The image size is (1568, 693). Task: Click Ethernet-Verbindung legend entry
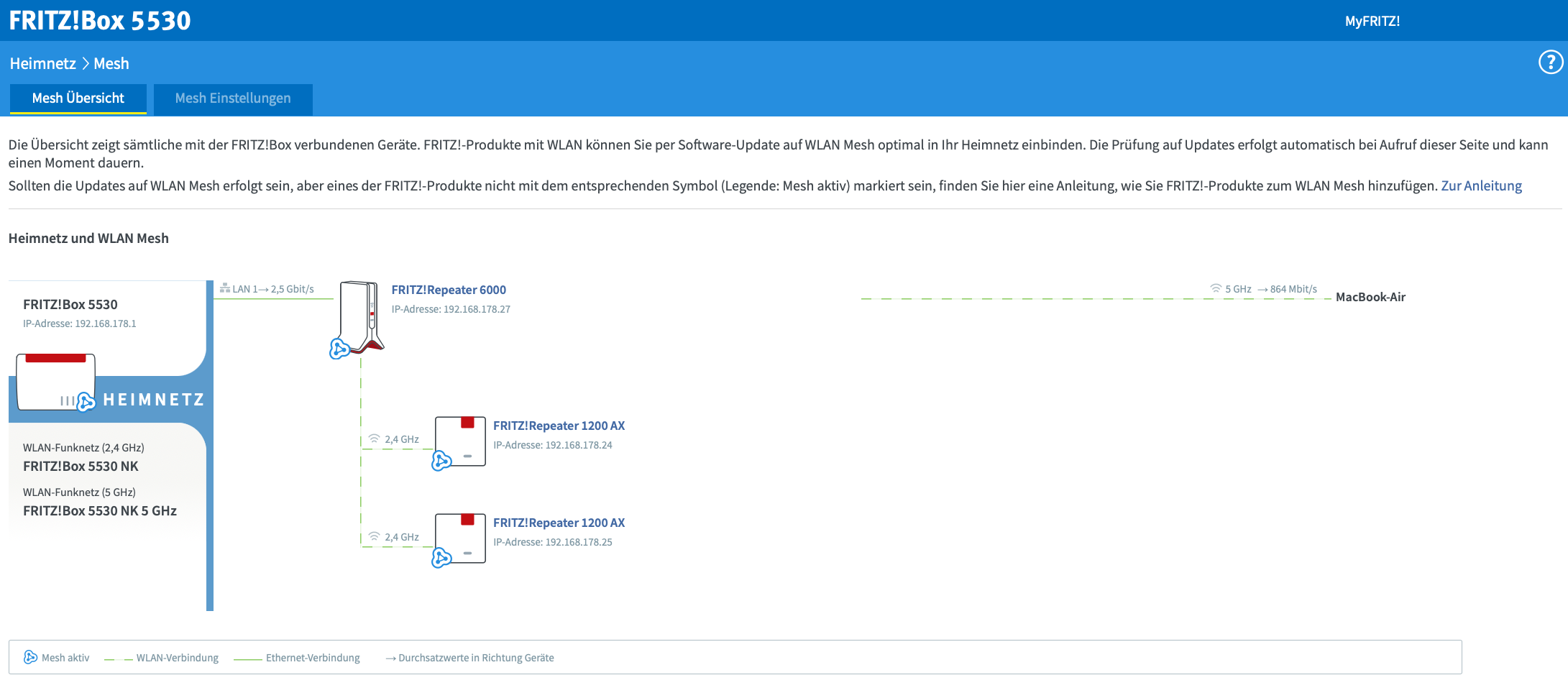coord(297,658)
